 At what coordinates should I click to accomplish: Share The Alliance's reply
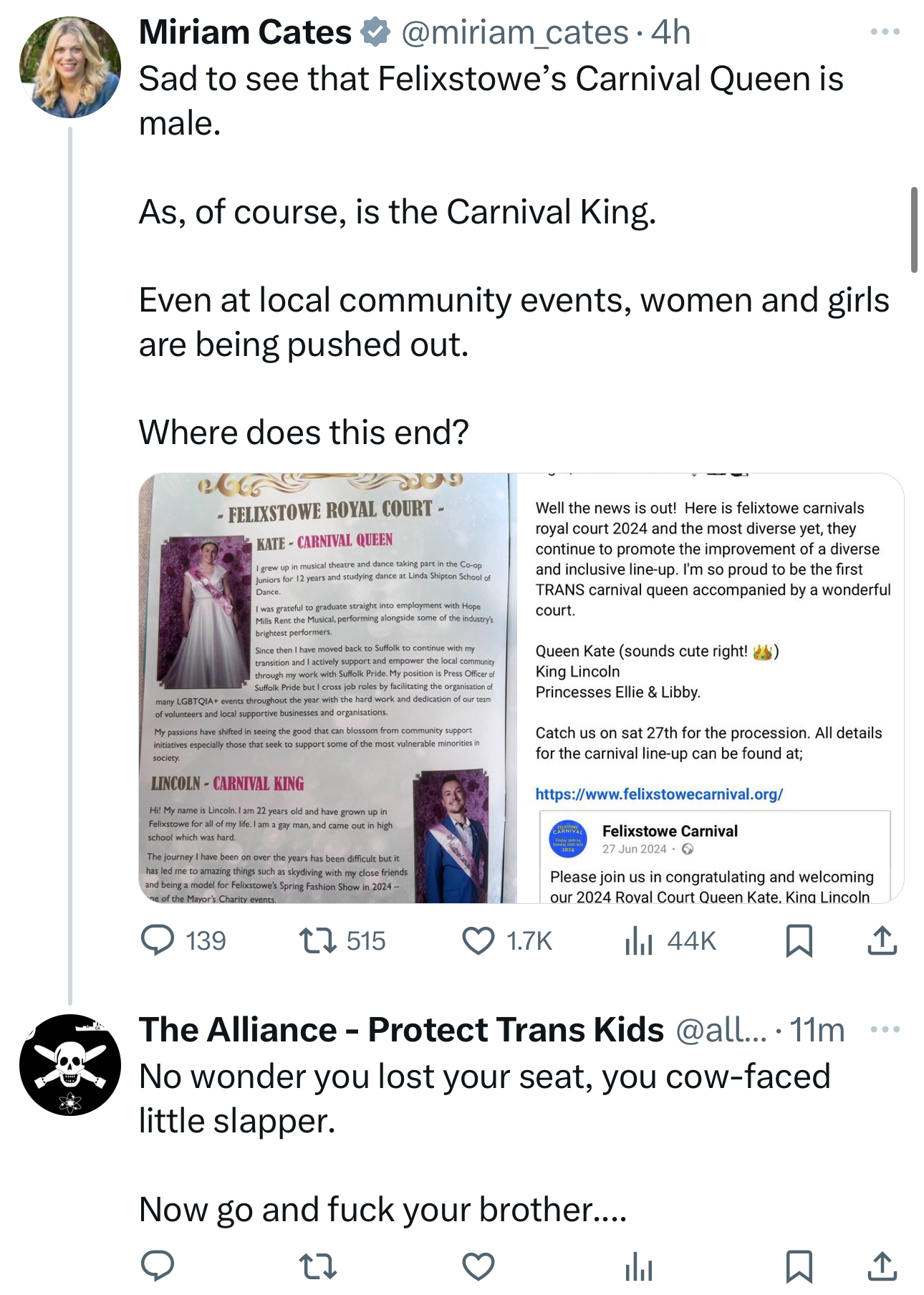pyautogui.click(x=882, y=1266)
